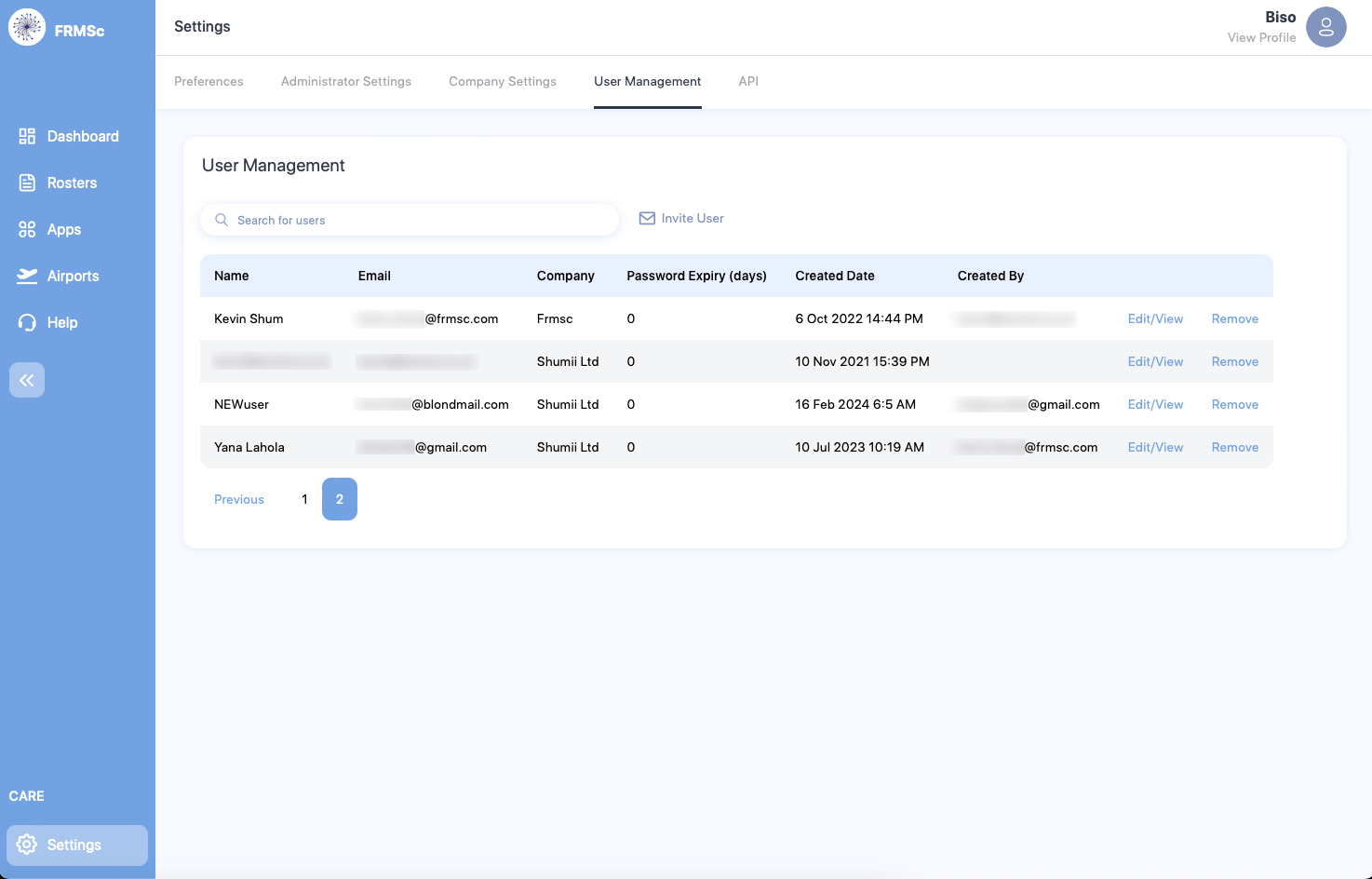The height and width of the screenshot is (879, 1372).
Task: Edit/View the NEWuser record
Action: [x=1155, y=404]
